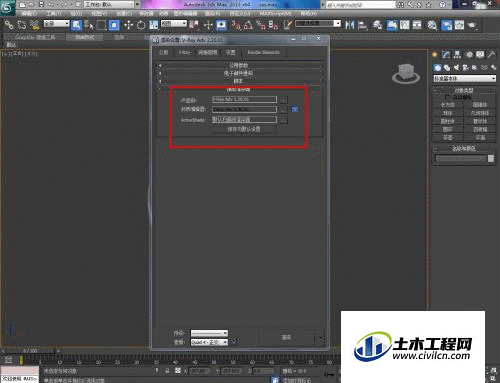The image size is (500, 383).
Task: Open the Layer Manager icon
Action: point(377,25)
